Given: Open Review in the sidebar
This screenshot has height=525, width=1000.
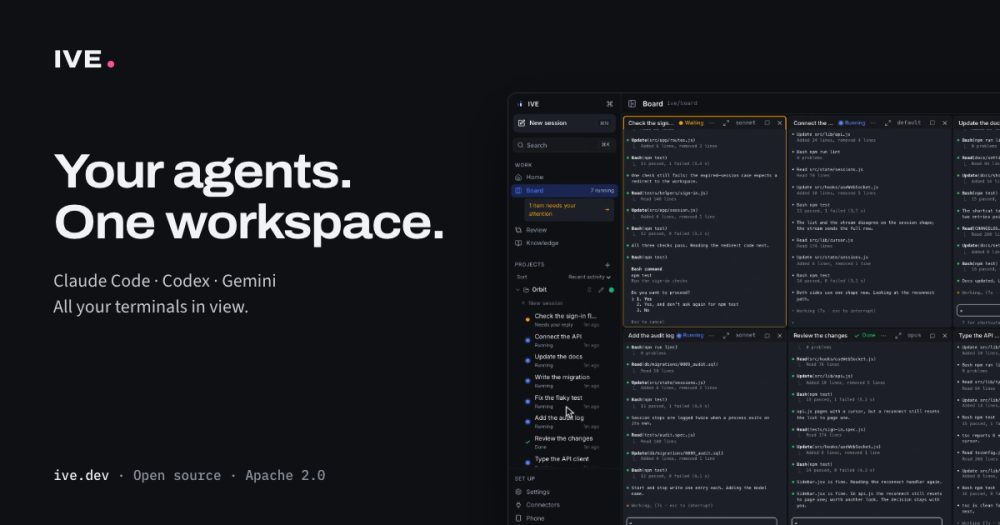Looking at the screenshot, I should [564, 230].
